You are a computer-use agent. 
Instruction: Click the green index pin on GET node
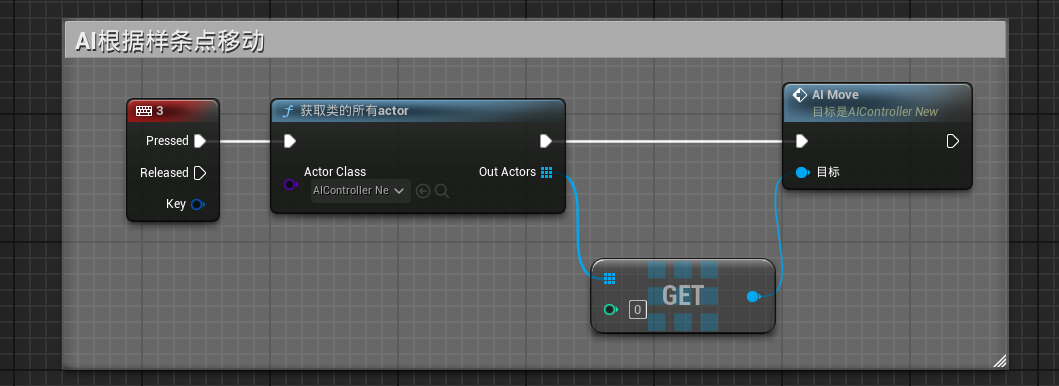coord(611,310)
